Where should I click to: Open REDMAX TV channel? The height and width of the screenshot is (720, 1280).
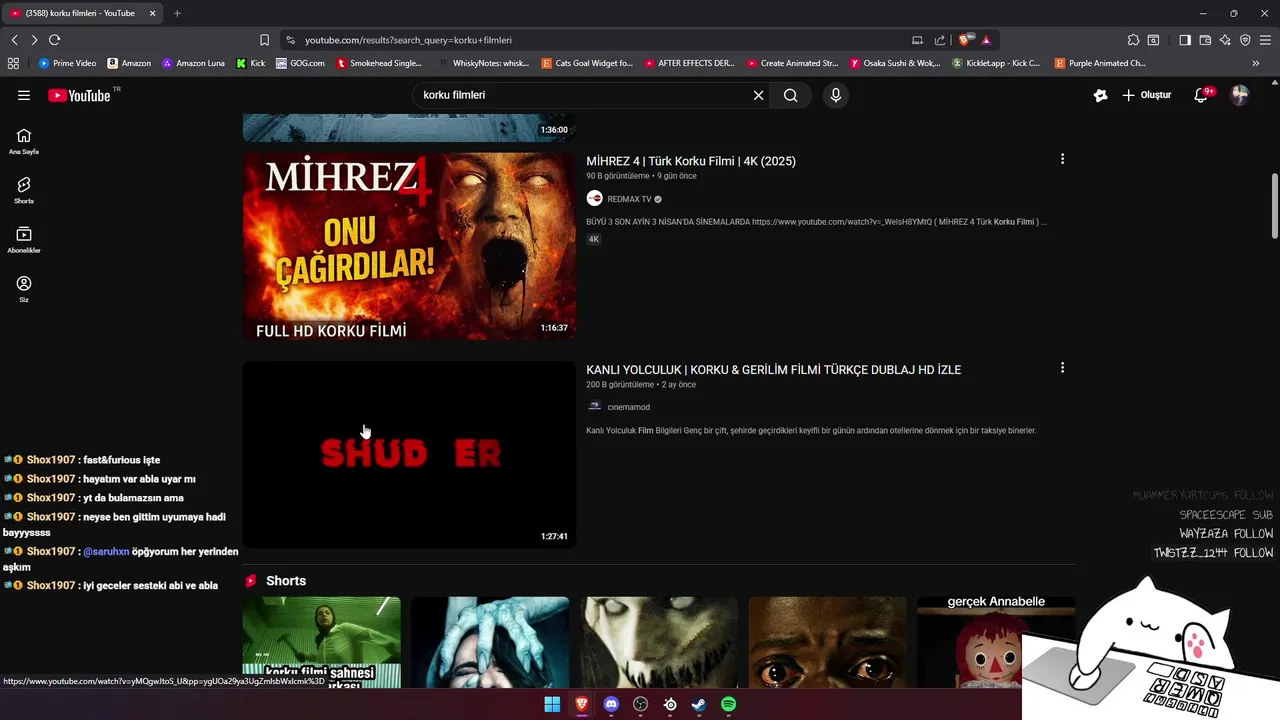point(629,199)
